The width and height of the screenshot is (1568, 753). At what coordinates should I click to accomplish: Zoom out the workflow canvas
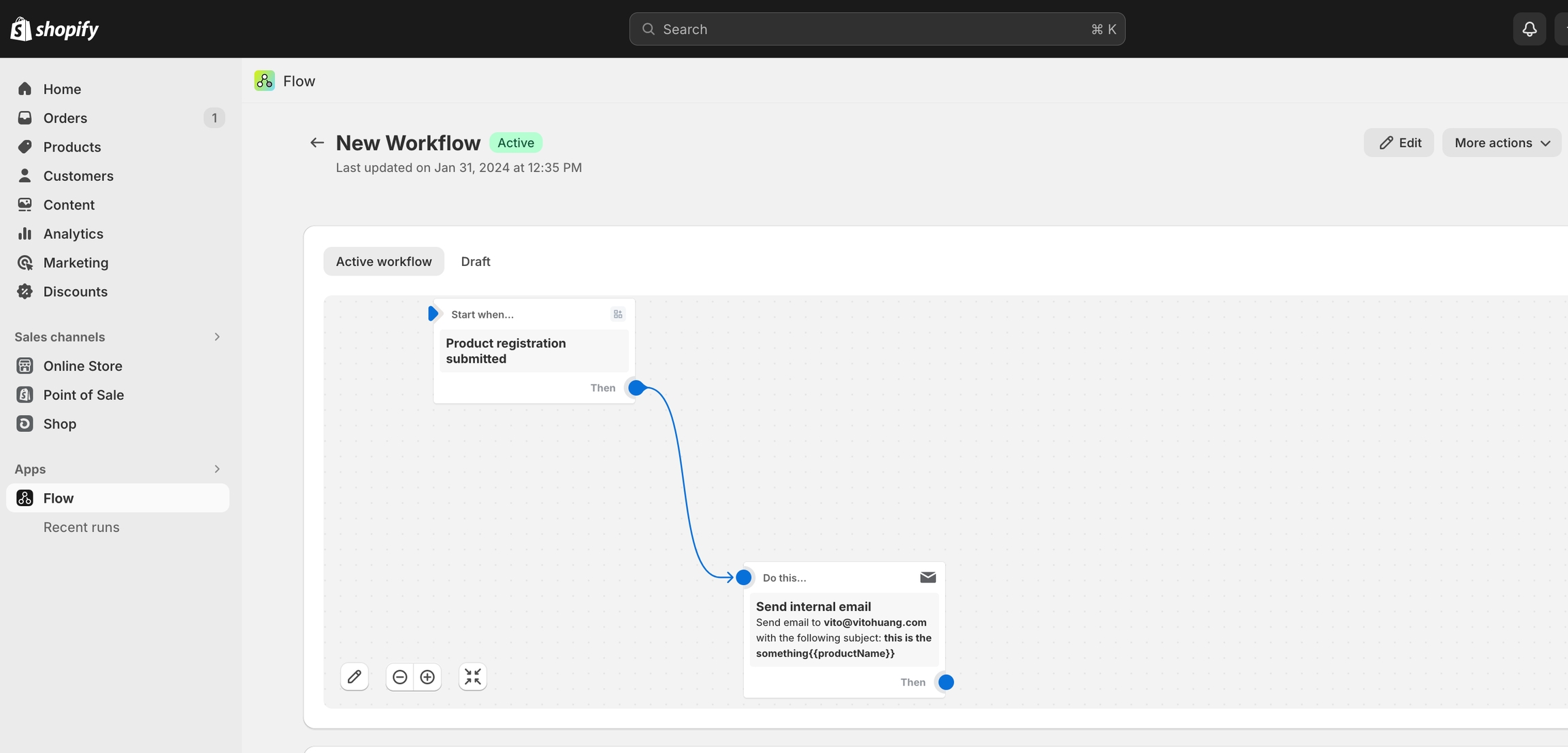coord(400,677)
